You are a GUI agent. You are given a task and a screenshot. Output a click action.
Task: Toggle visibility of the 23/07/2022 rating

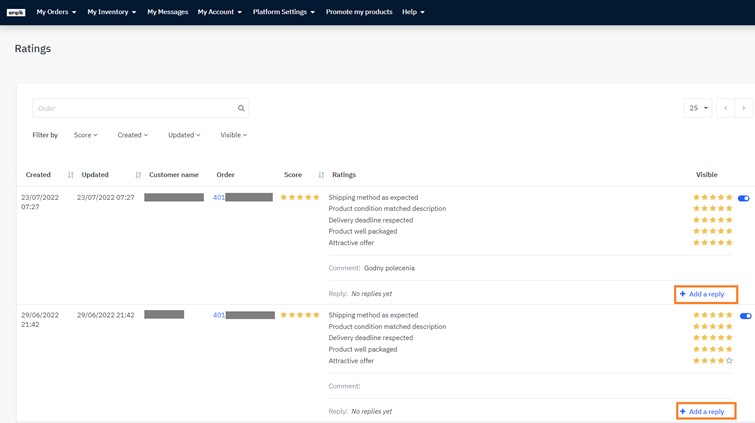(x=743, y=198)
